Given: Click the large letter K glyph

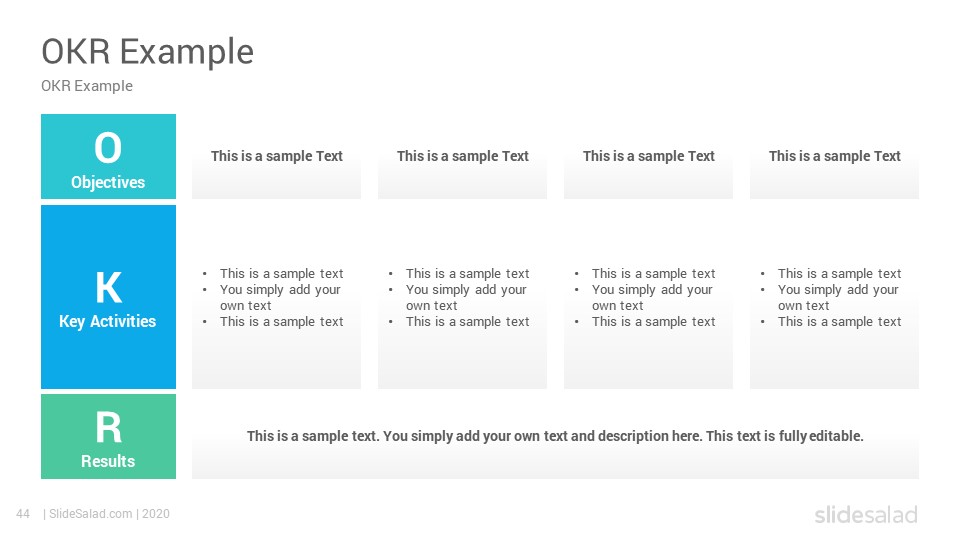Looking at the screenshot, I should pos(108,288).
